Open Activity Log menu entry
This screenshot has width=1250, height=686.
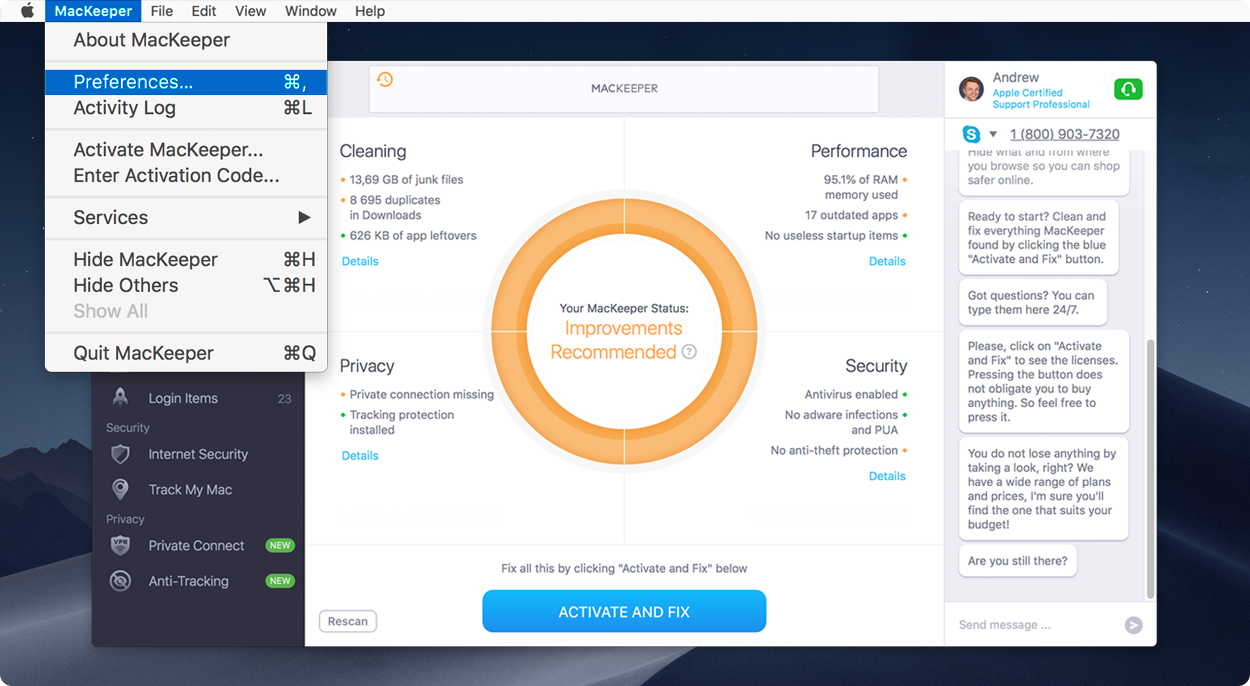[186, 108]
